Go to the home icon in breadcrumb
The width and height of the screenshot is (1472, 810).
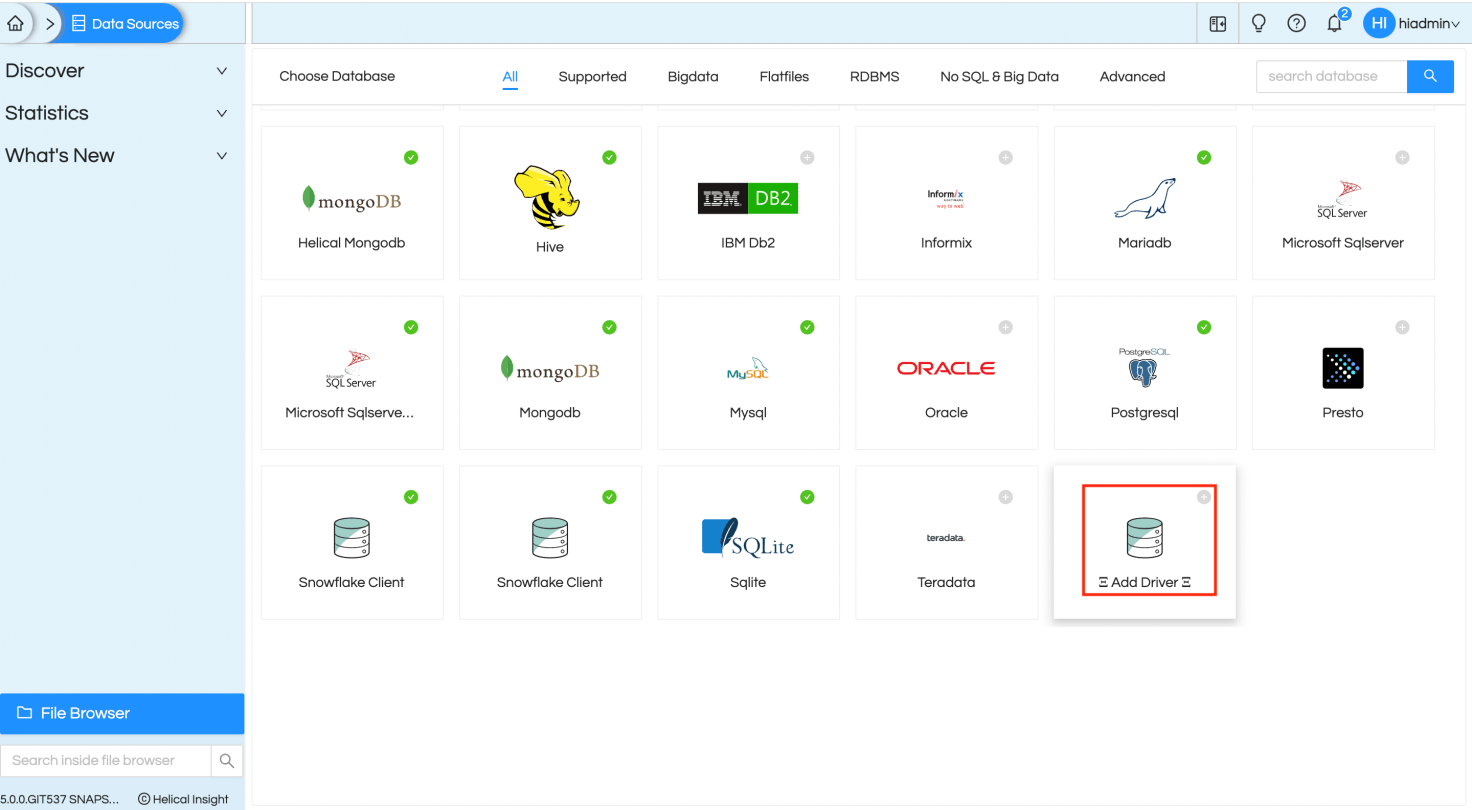click(x=15, y=23)
